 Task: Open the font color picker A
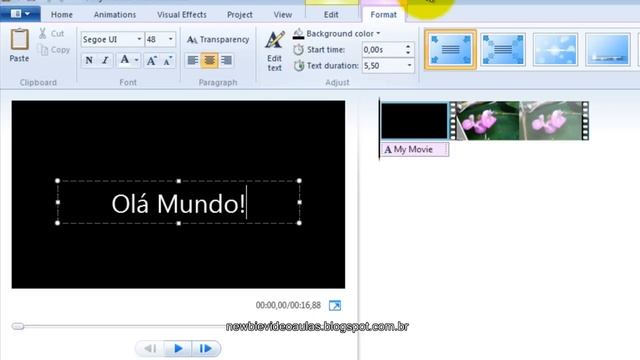[x=124, y=60]
